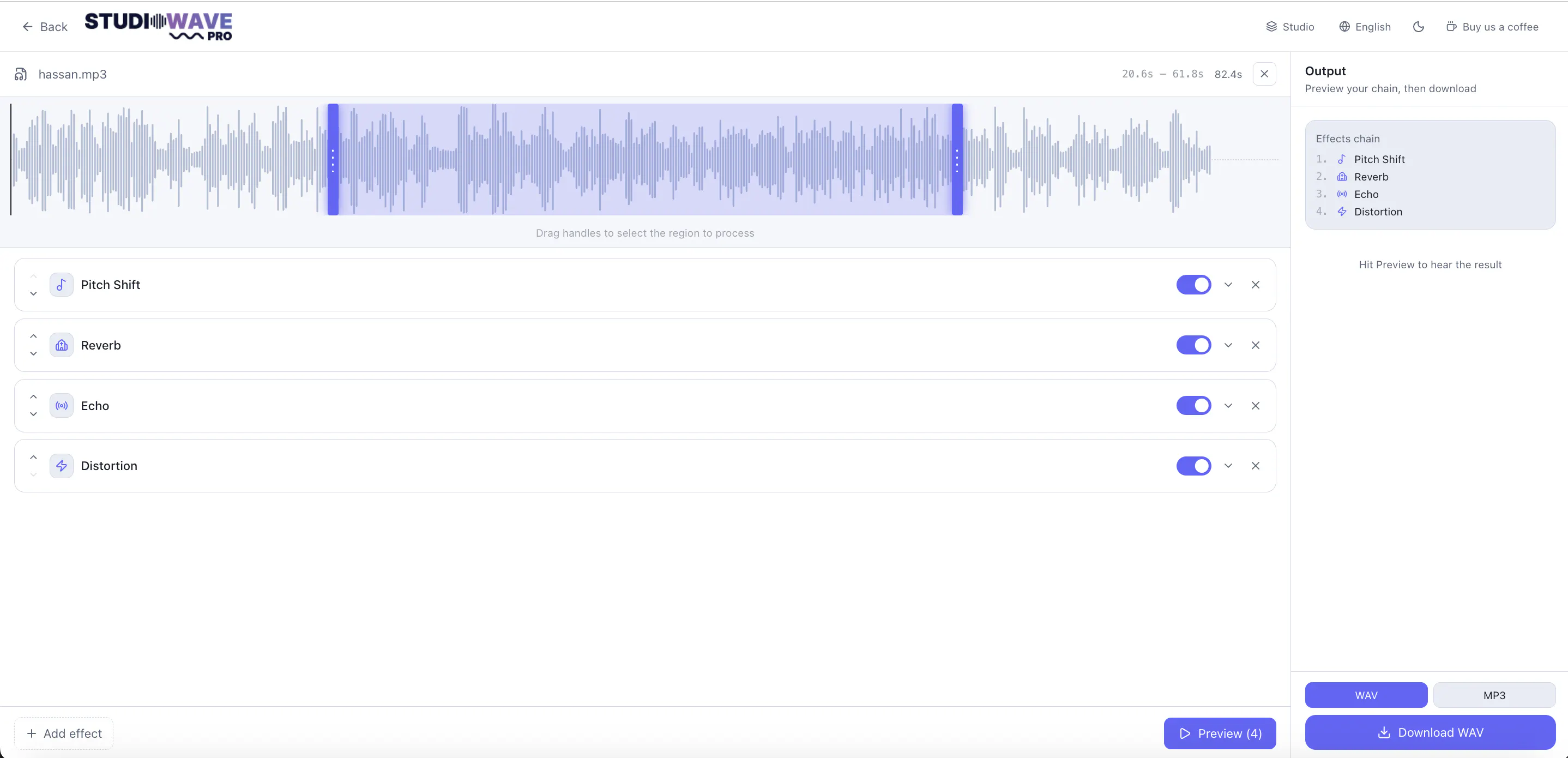1568x758 pixels.
Task: Disable the Distortion effect toggle
Action: pyautogui.click(x=1193, y=466)
